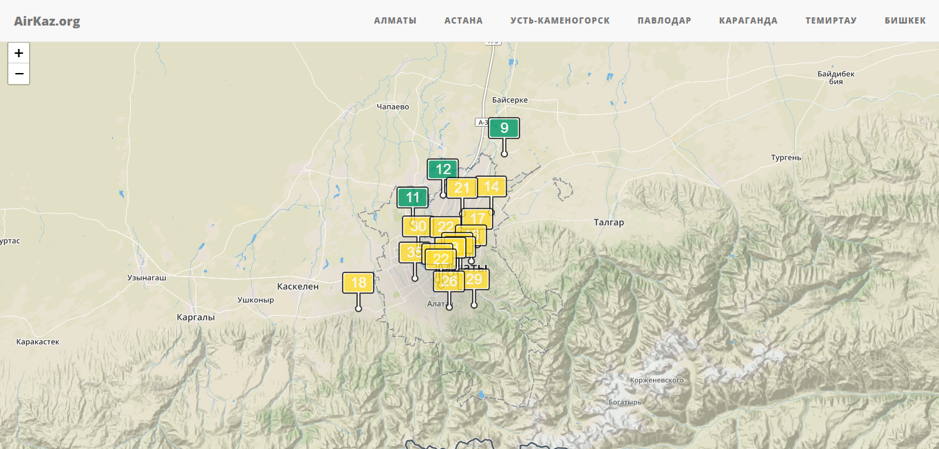Open the yellow marker labeled 30
939x449 pixels.
coord(414,226)
